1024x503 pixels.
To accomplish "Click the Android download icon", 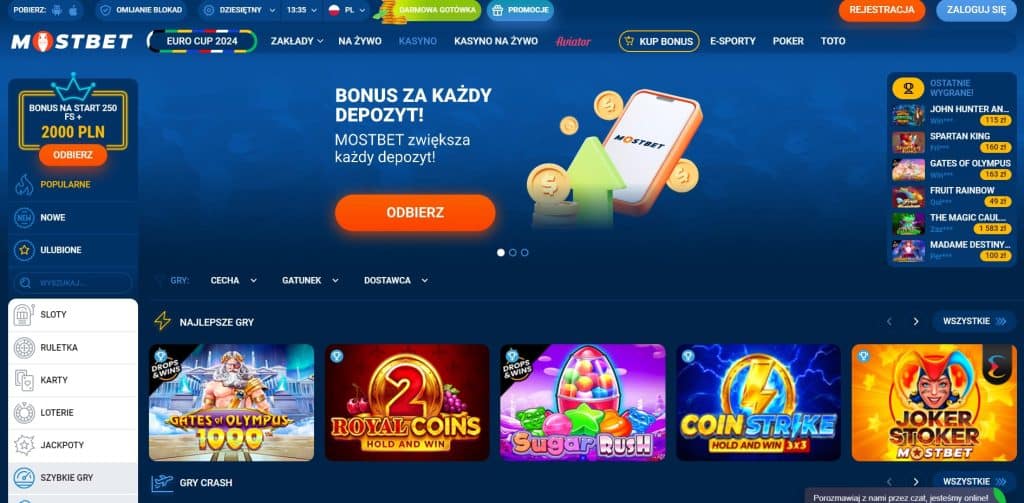I will click(57, 10).
